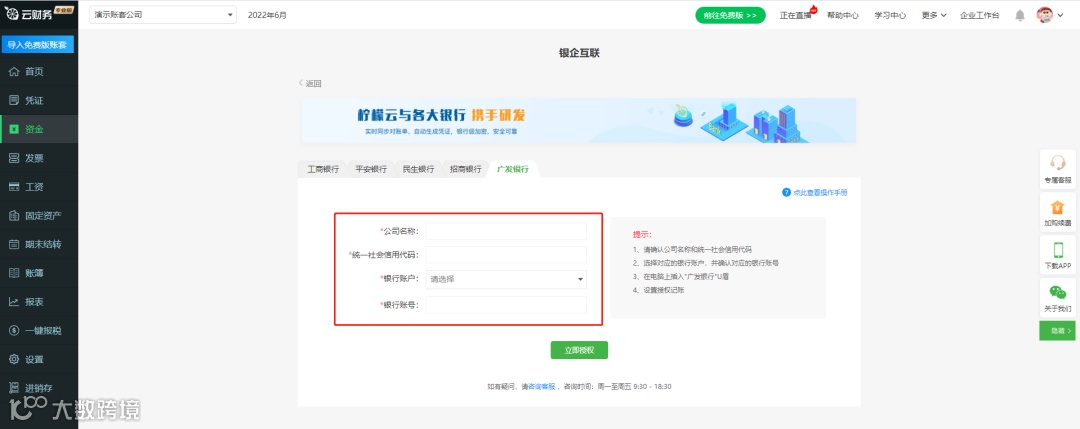Switch to the 民生银行 tab
The height and width of the screenshot is (429, 1080).
coord(418,169)
